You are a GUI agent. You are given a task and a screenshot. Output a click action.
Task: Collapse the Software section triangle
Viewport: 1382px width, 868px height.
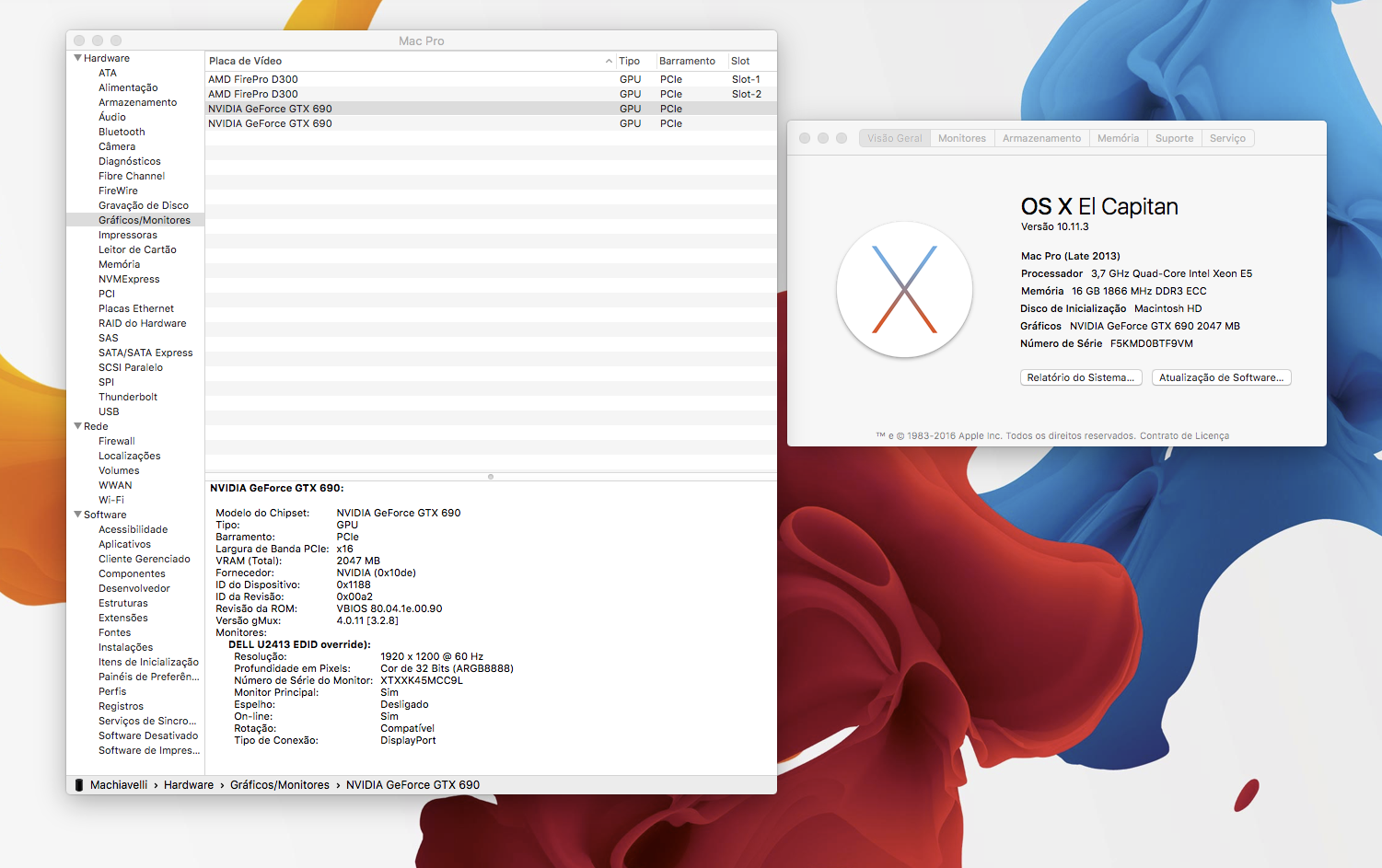click(x=77, y=515)
